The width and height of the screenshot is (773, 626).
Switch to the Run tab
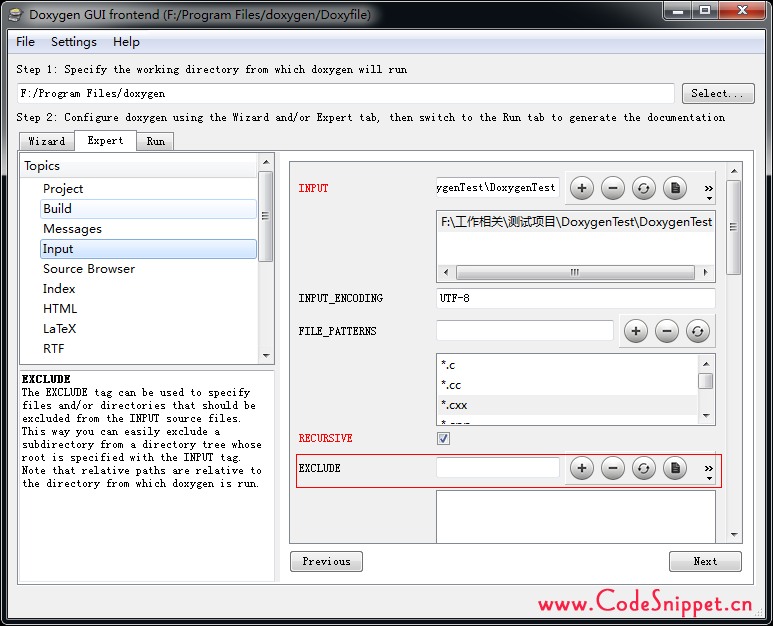(x=155, y=141)
